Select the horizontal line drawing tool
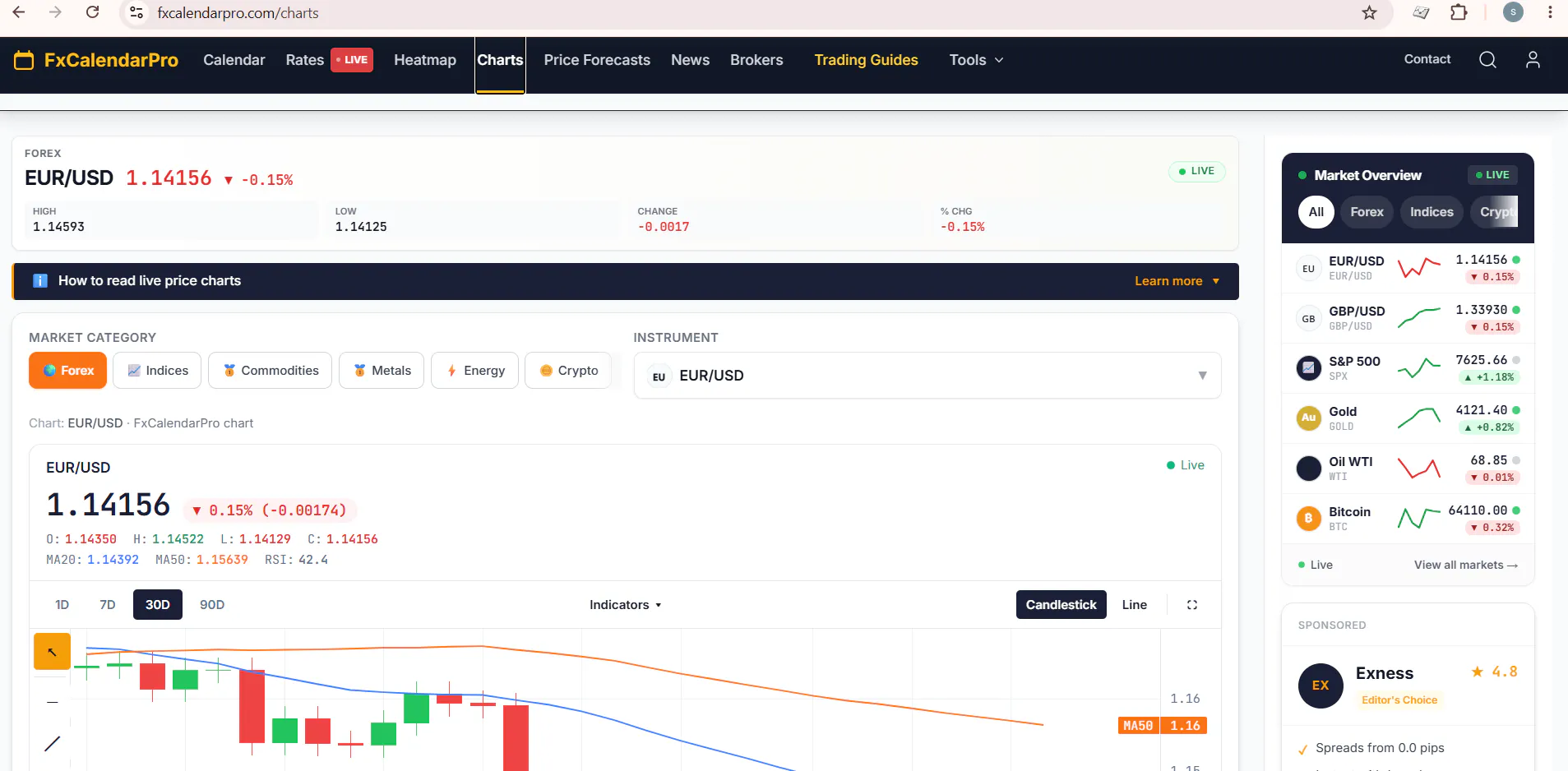This screenshot has height=771, width=1568. pos(52,702)
